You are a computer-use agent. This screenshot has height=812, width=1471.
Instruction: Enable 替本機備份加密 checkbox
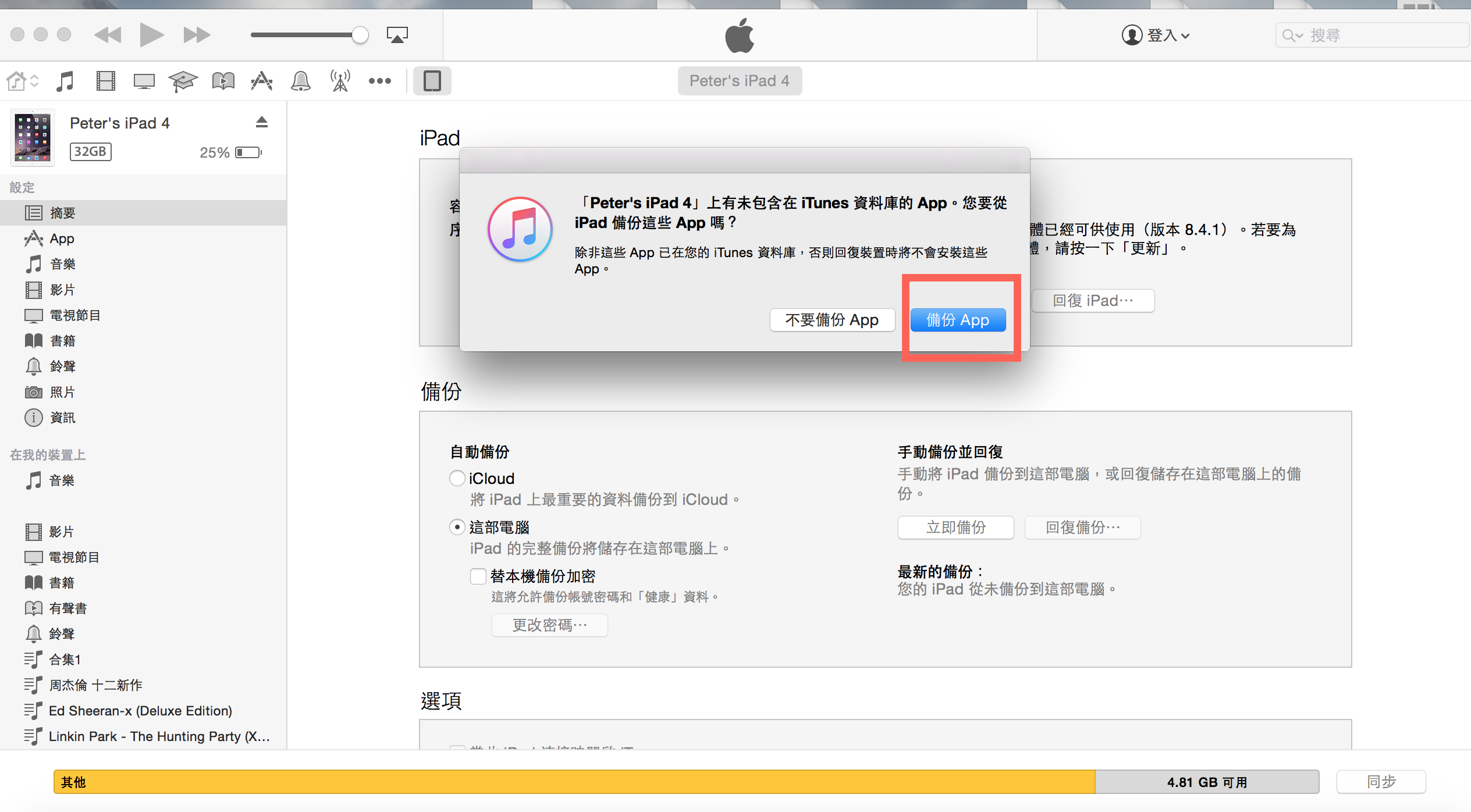pyautogui.click(x=478, y=576)
